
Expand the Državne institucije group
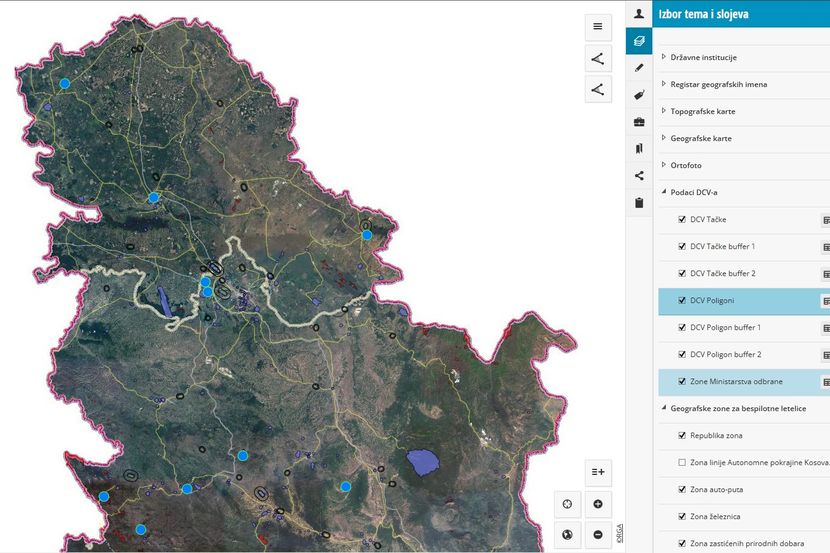coord(663,57)
